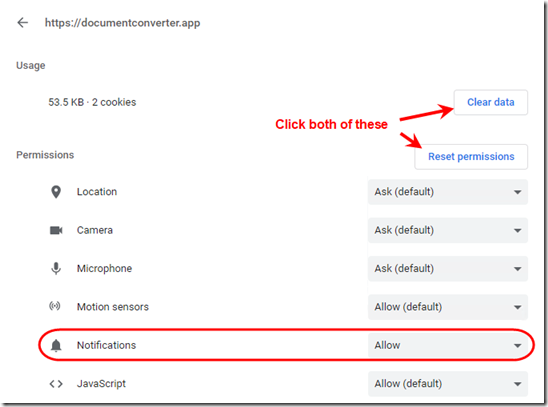This screenshot has width=548, height=407.
Task: Open the JavaScript permission dropdown
Action: [448, 384]
